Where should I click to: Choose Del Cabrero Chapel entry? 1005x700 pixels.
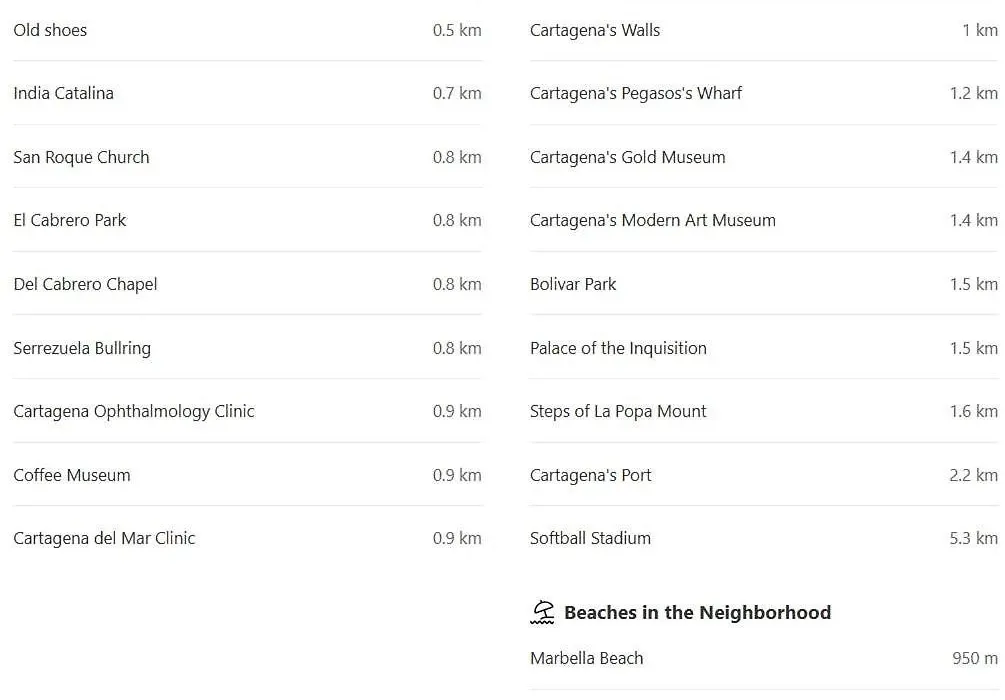click(247, 284)
